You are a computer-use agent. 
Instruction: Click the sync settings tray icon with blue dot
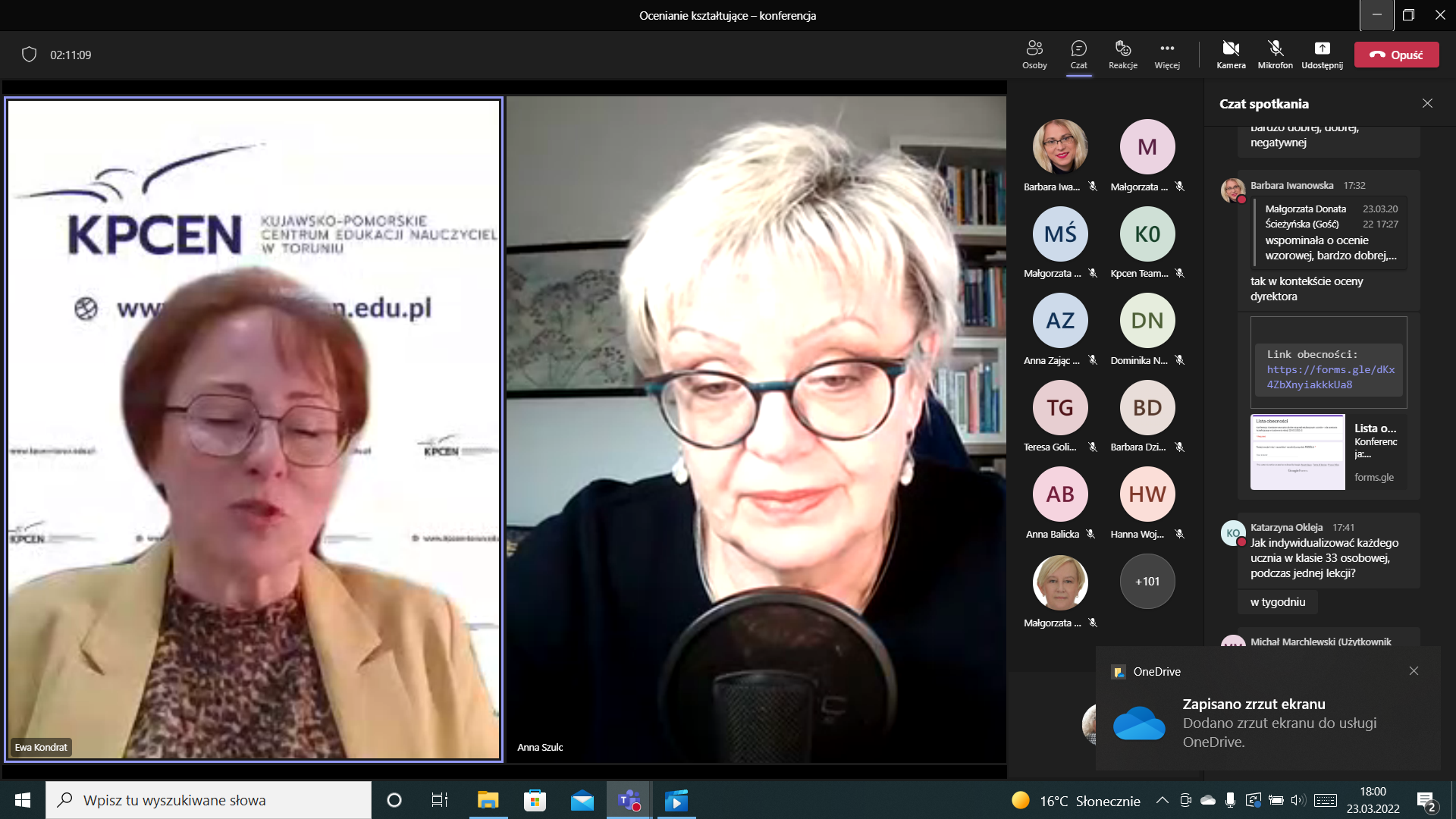1254,800
